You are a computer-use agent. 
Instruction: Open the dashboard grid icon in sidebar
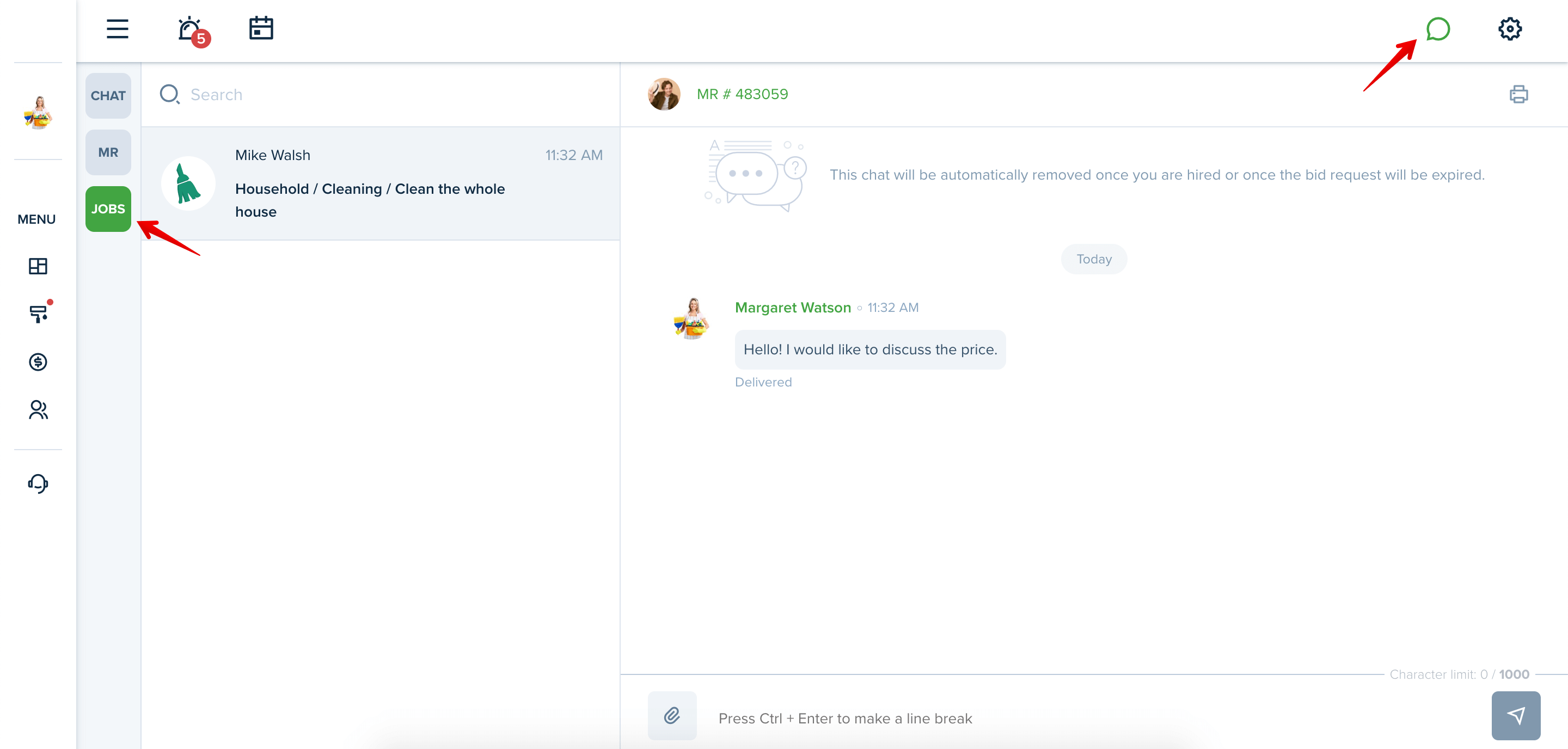(38, 266)
